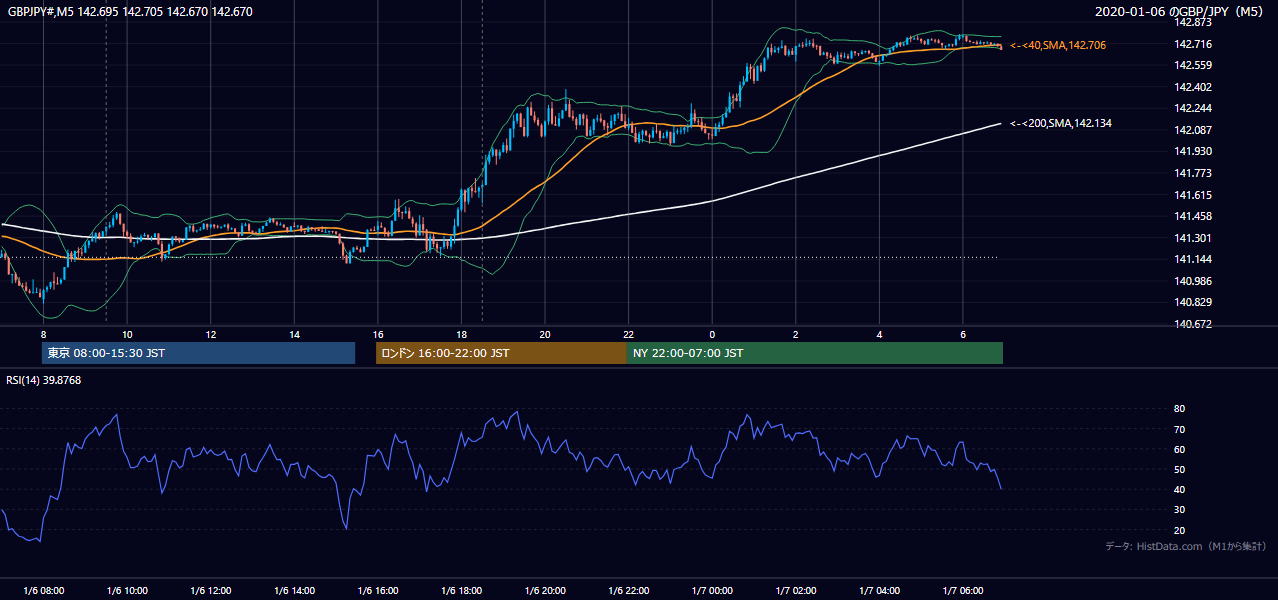Click the ロンドン 16:00-22:00 JST session bar
This screenshot has height=600, width=1278.
(501, 353)
